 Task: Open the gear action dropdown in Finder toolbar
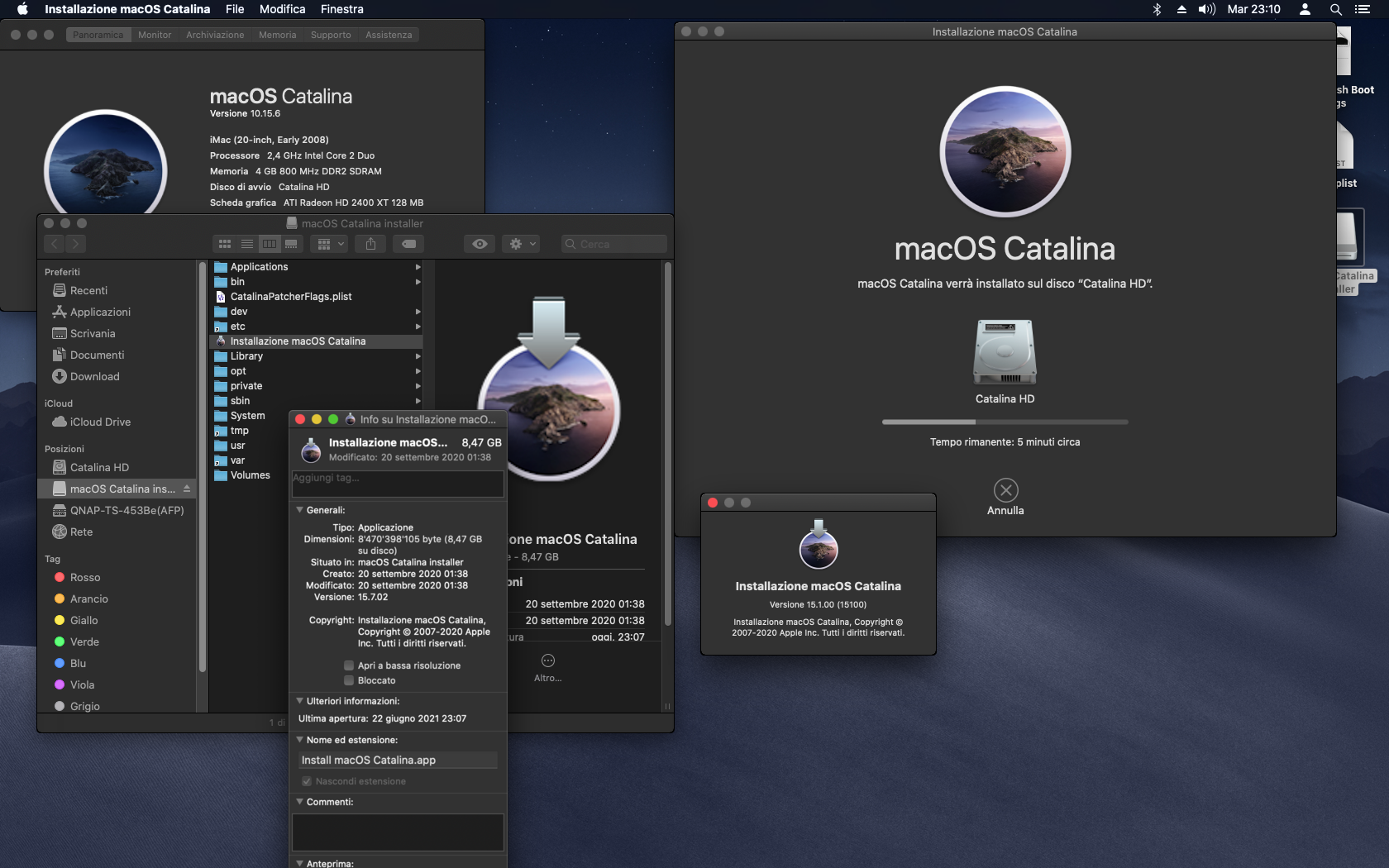point(522,244)
